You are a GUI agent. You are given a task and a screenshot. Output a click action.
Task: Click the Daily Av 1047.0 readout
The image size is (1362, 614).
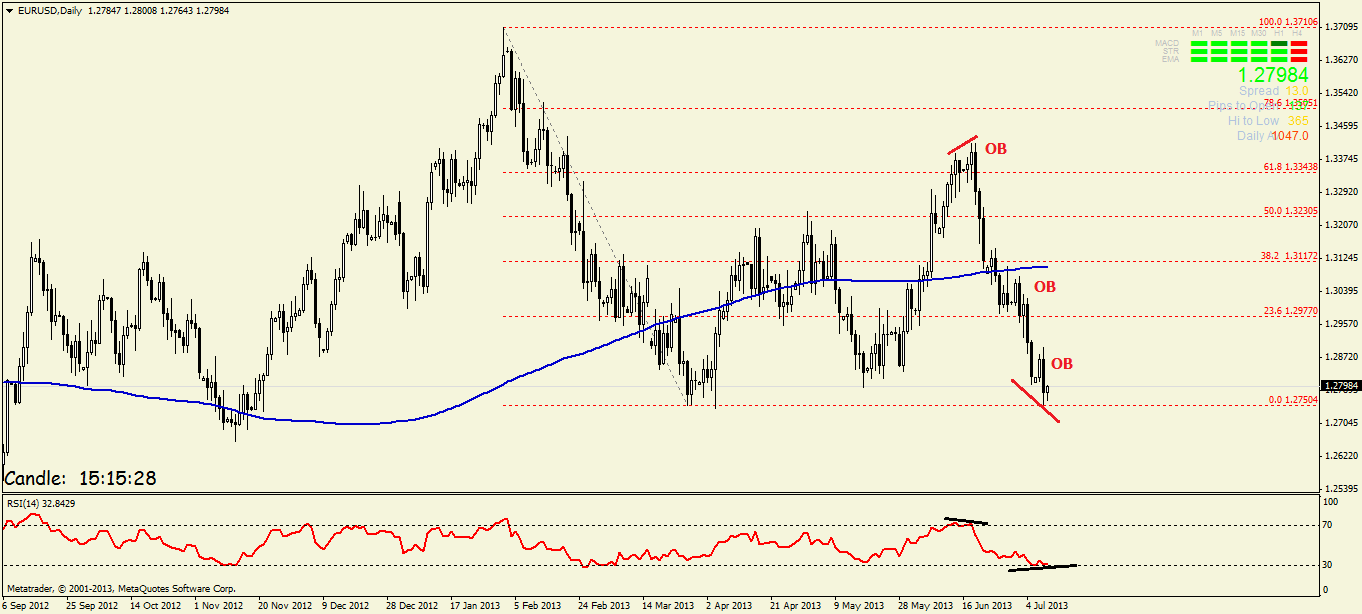tap(1273, 135)
